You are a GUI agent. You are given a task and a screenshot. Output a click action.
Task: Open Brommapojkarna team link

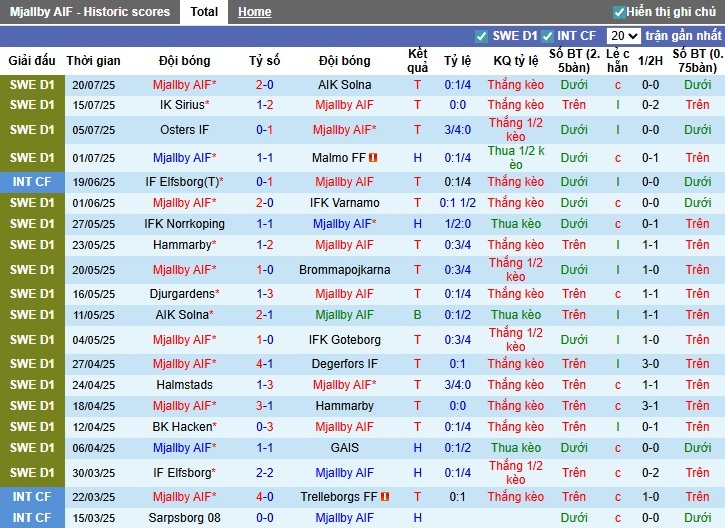[344, 270]
